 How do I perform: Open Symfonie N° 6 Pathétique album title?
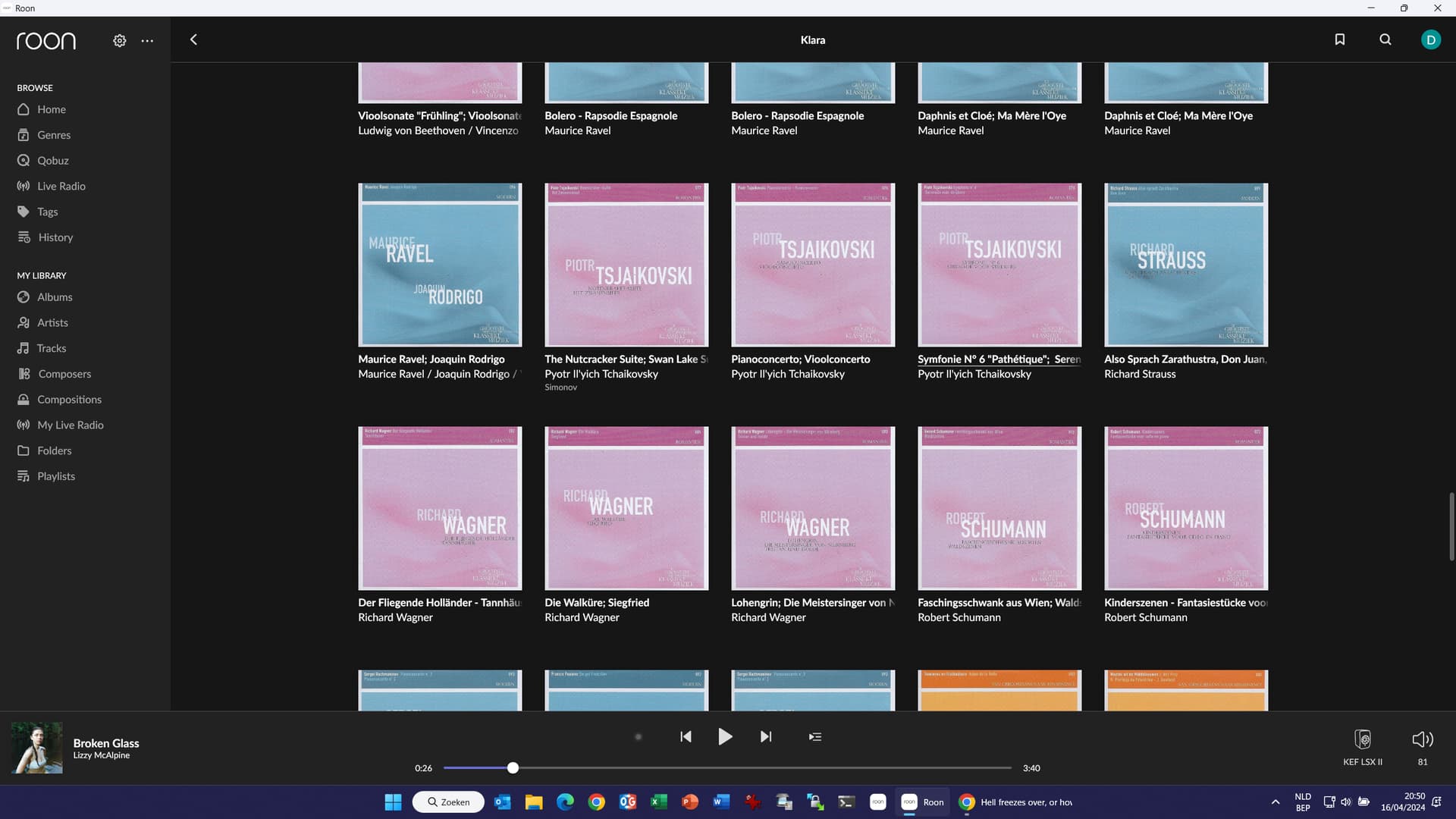tap(999, 359)
